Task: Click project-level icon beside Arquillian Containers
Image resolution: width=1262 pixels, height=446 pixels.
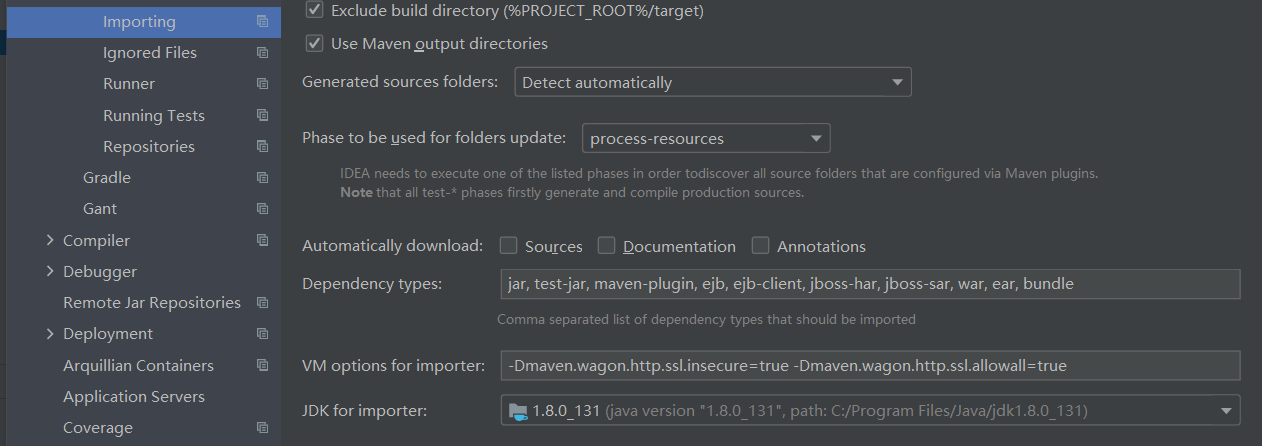Action: pos(262,366)
